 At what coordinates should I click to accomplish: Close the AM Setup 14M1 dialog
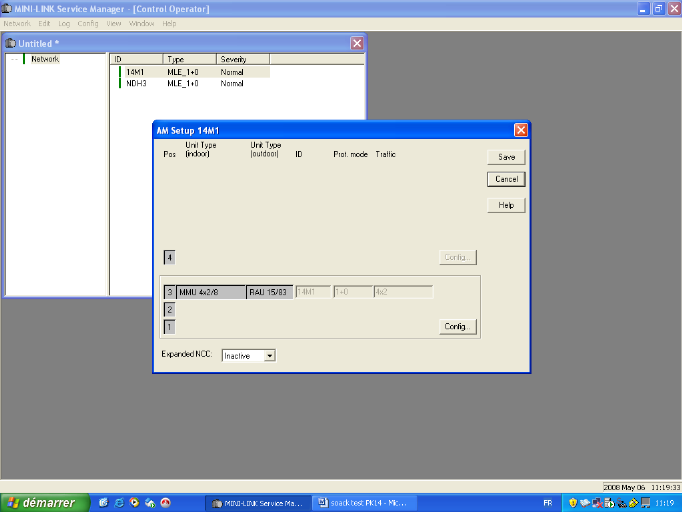[521, 130]
